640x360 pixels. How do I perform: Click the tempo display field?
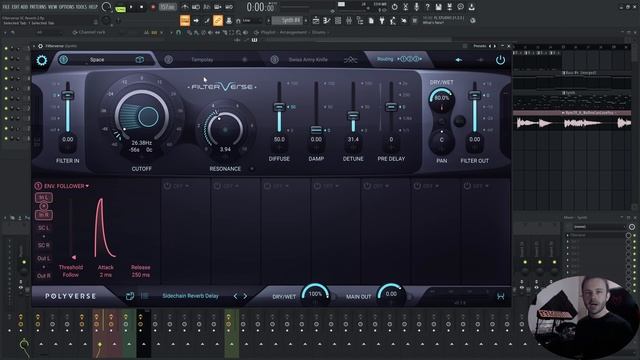pos(168,7)
